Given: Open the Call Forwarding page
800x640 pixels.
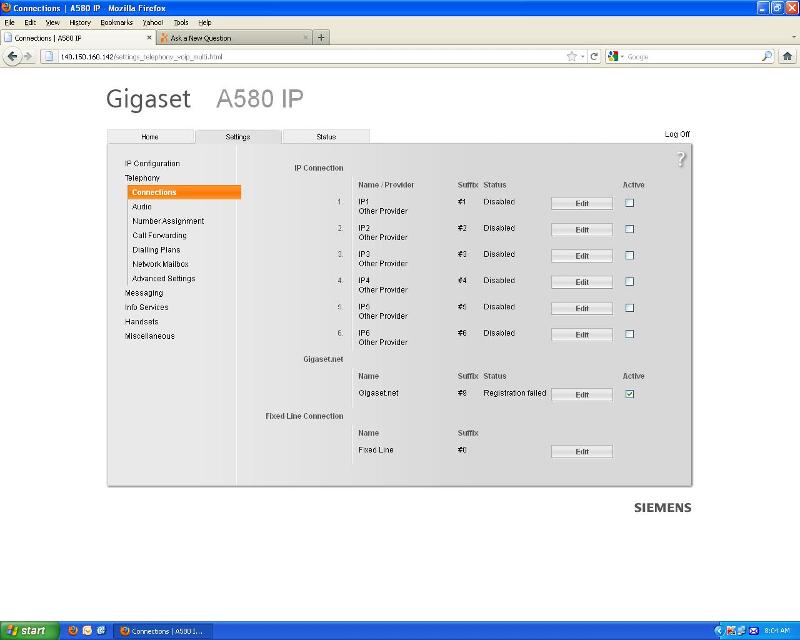Looking at the screenshot, I should [x=159, y=235].
